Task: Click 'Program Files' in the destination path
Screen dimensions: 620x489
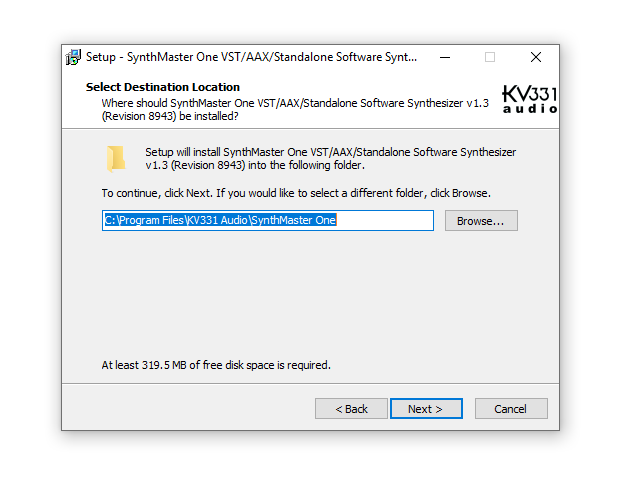Action: coord(150,220)
